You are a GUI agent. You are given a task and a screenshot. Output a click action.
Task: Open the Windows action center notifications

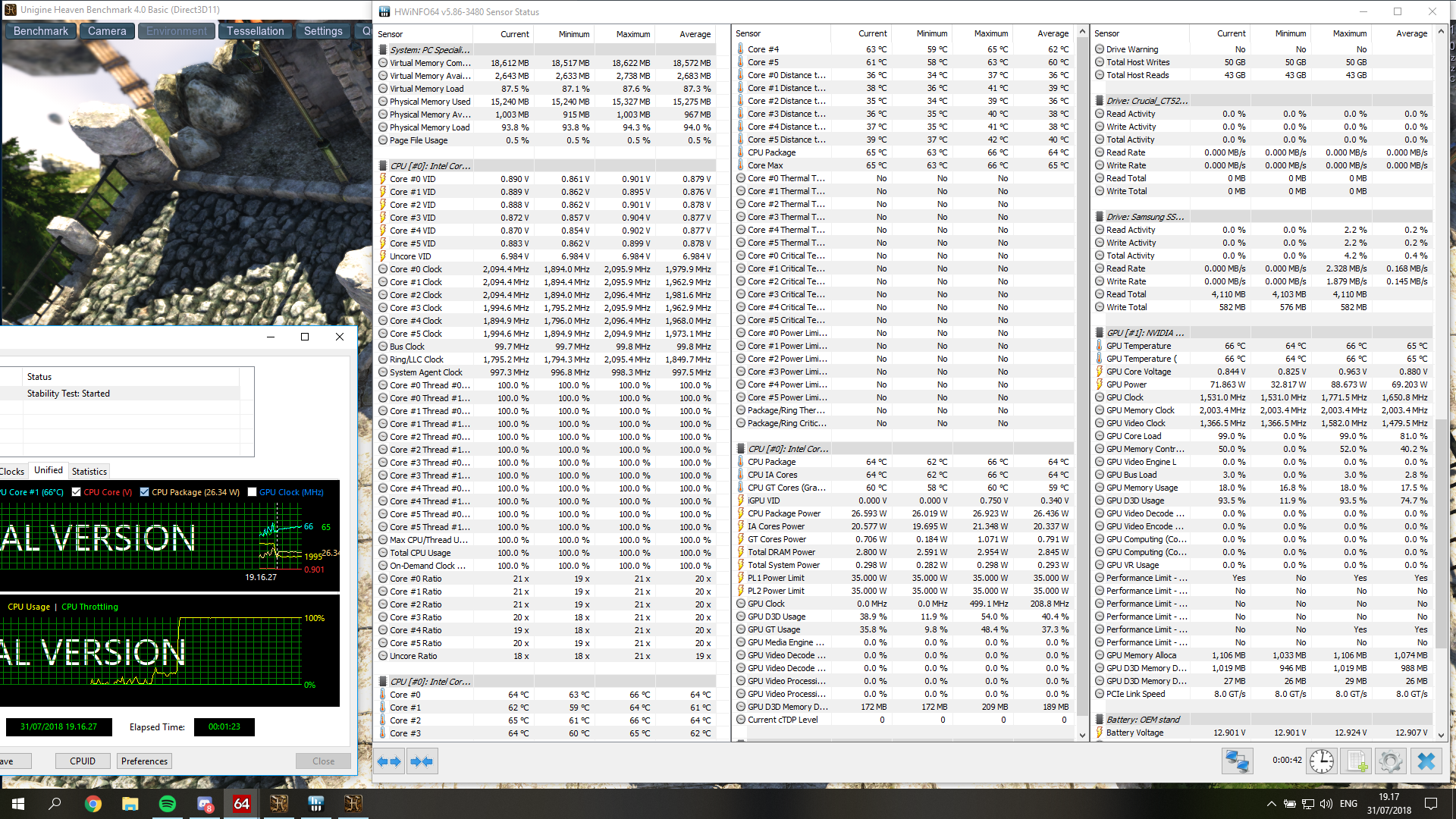[1431, 804]
